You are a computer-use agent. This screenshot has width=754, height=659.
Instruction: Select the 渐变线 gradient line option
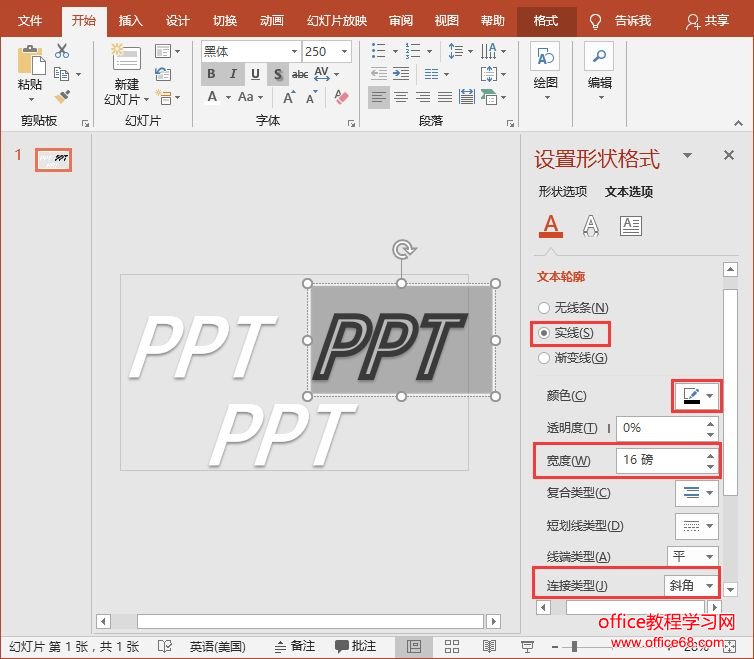point(544,358)
